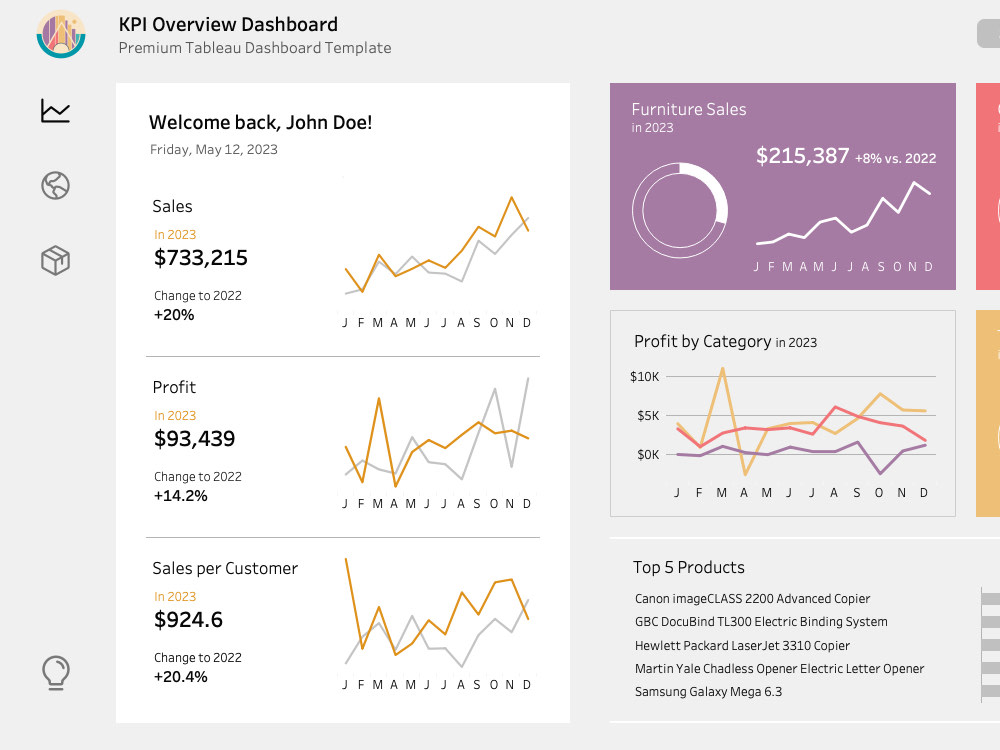Select GBC DocuBind TL300 Electric Binding System
This screenshot has width=1000, height=750.
[761, 622]
